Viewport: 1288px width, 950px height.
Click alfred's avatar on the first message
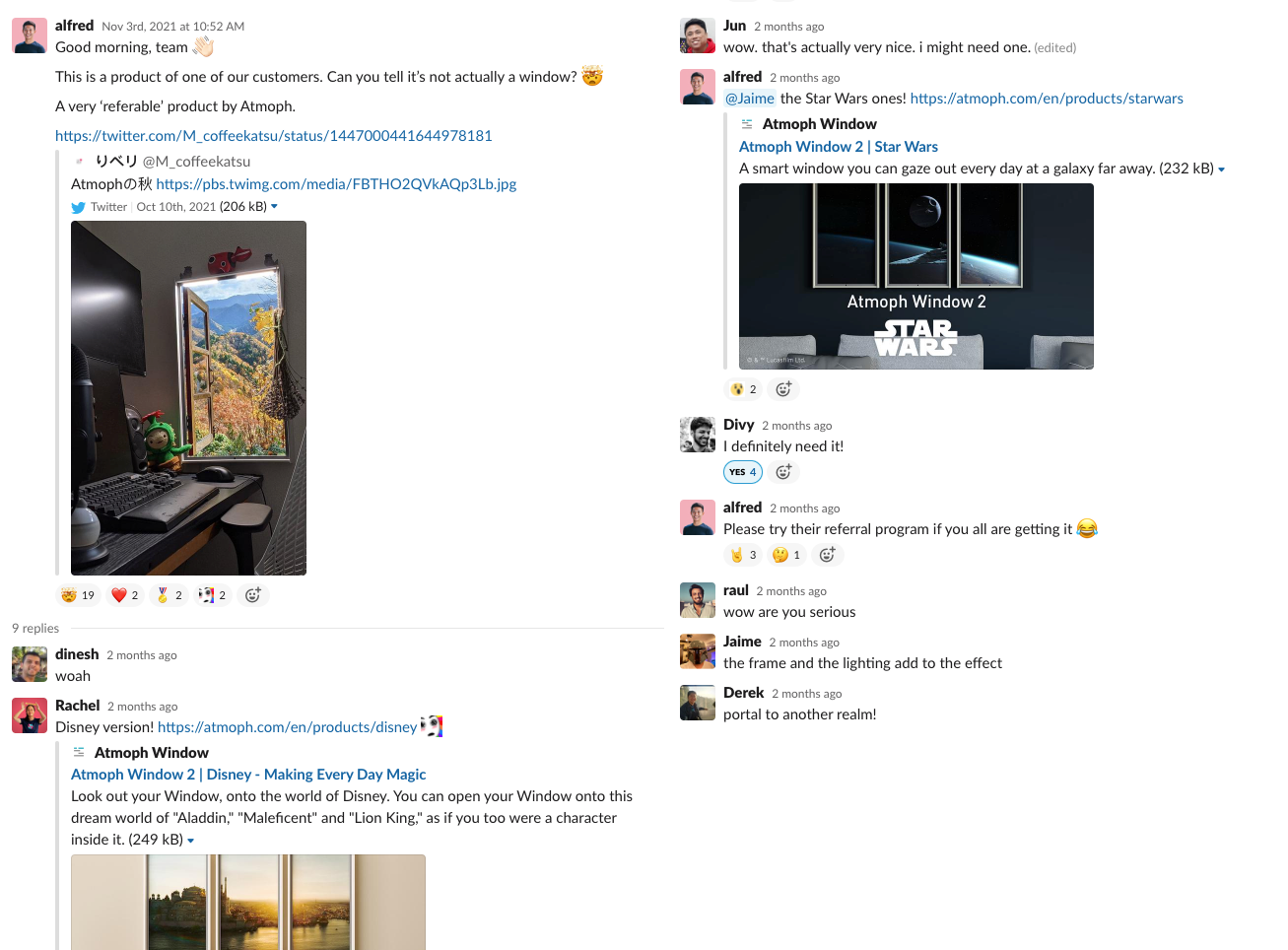pyautogui.click(x=30, y=35)
